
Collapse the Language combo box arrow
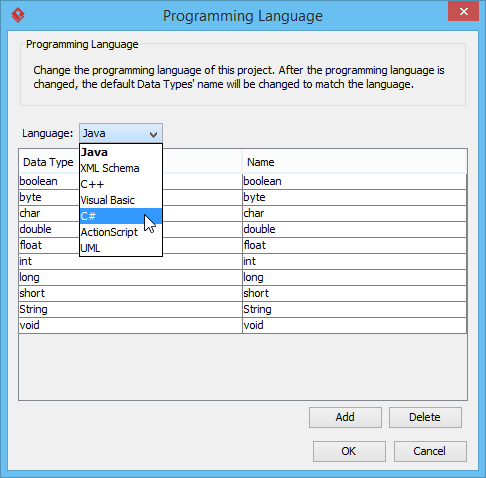(x=153, y=134)
